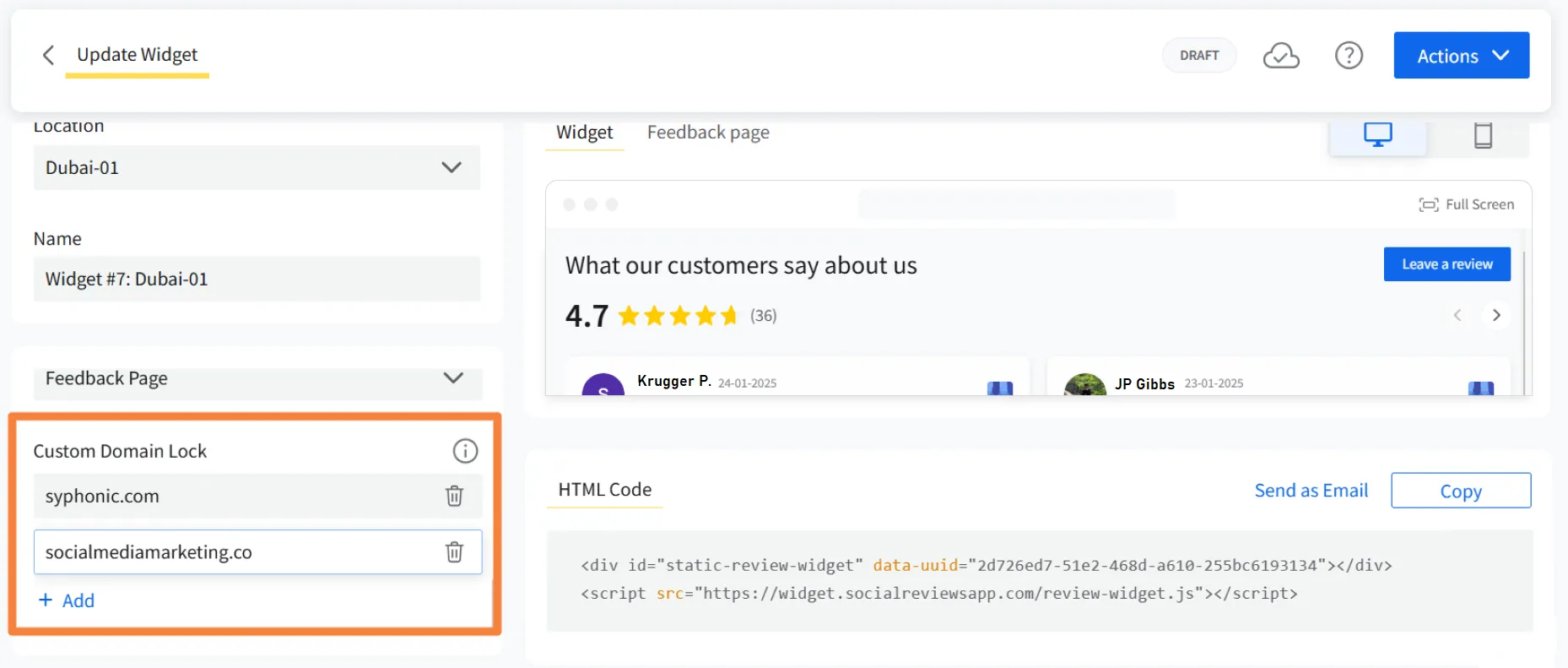Click the cloud save status icon
Image resolution: width=1568 pixels, height=668 pixels.
(1281, 56)
